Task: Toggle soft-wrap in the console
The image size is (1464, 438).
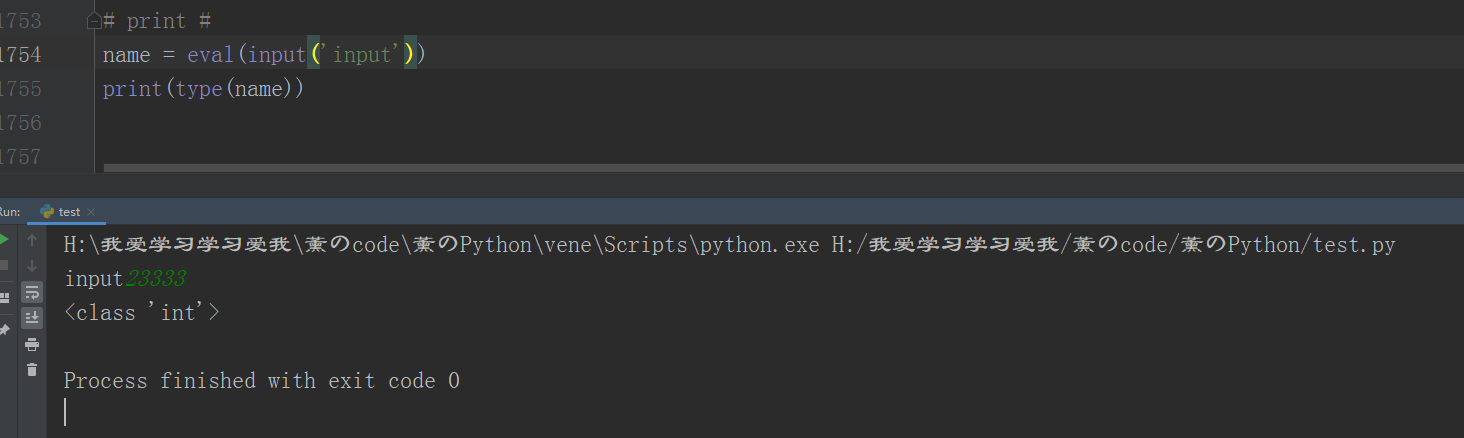Action: [32, 292]
